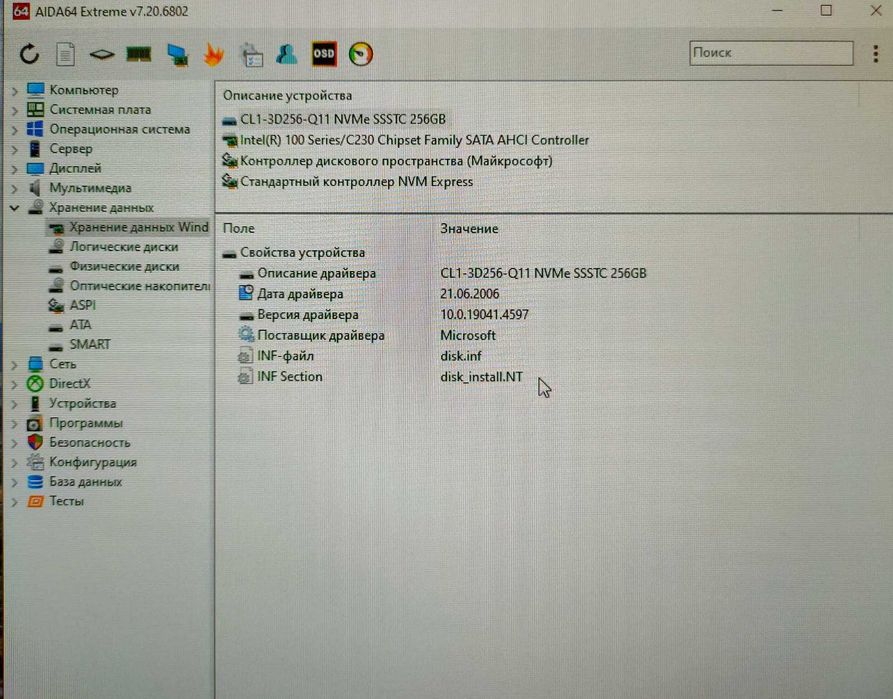Click in the Поиск search field
This screenshot has width=893, height=699.
(x=771, y=53)
